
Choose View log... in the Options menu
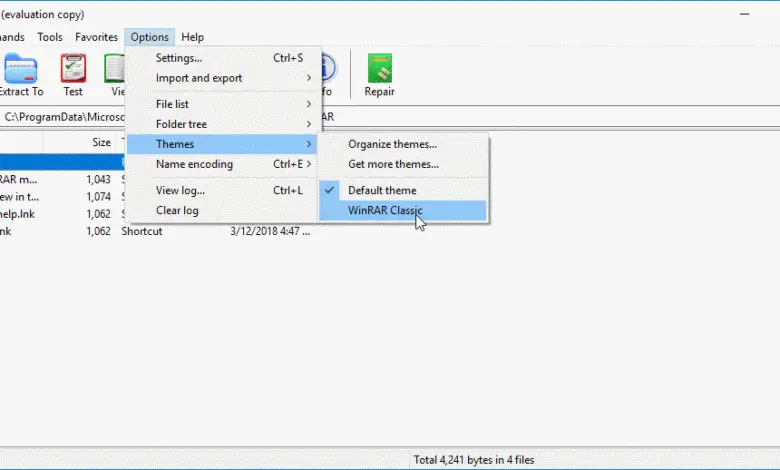coord(221,190)
